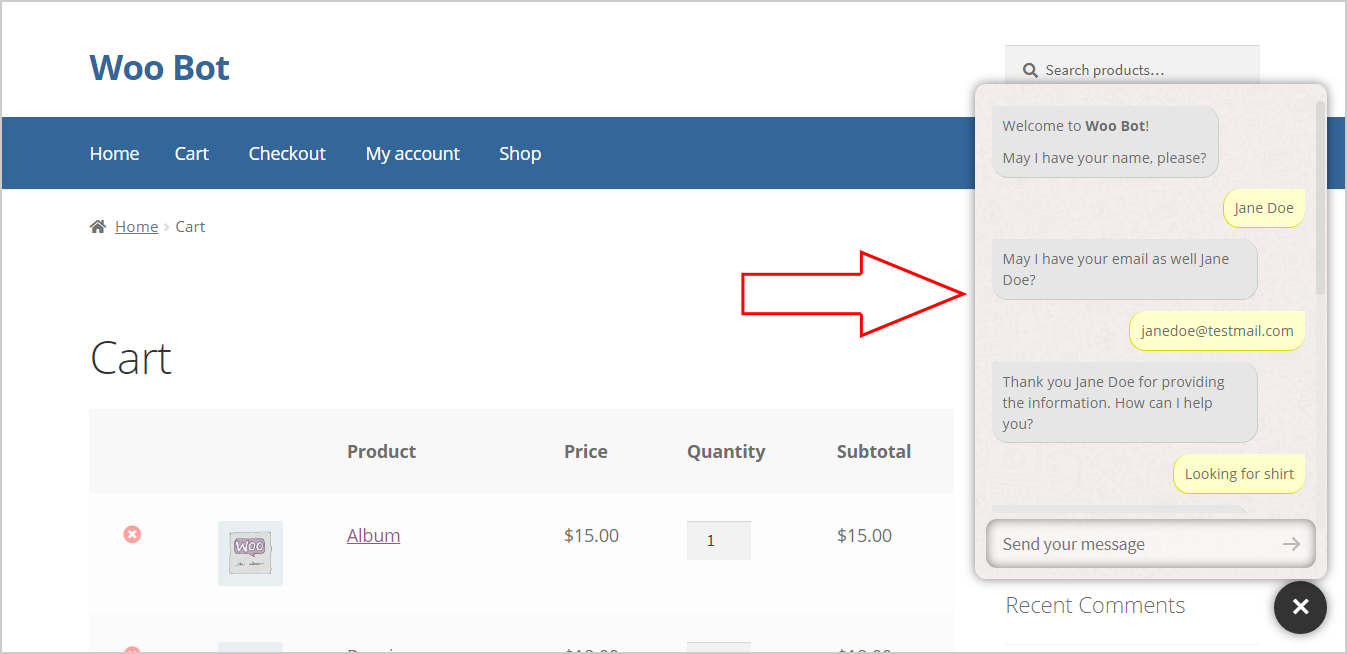Screen dimensions: 1347x654
Task: Click the search magnifier icon
Action: click(x=1030, y=70)
